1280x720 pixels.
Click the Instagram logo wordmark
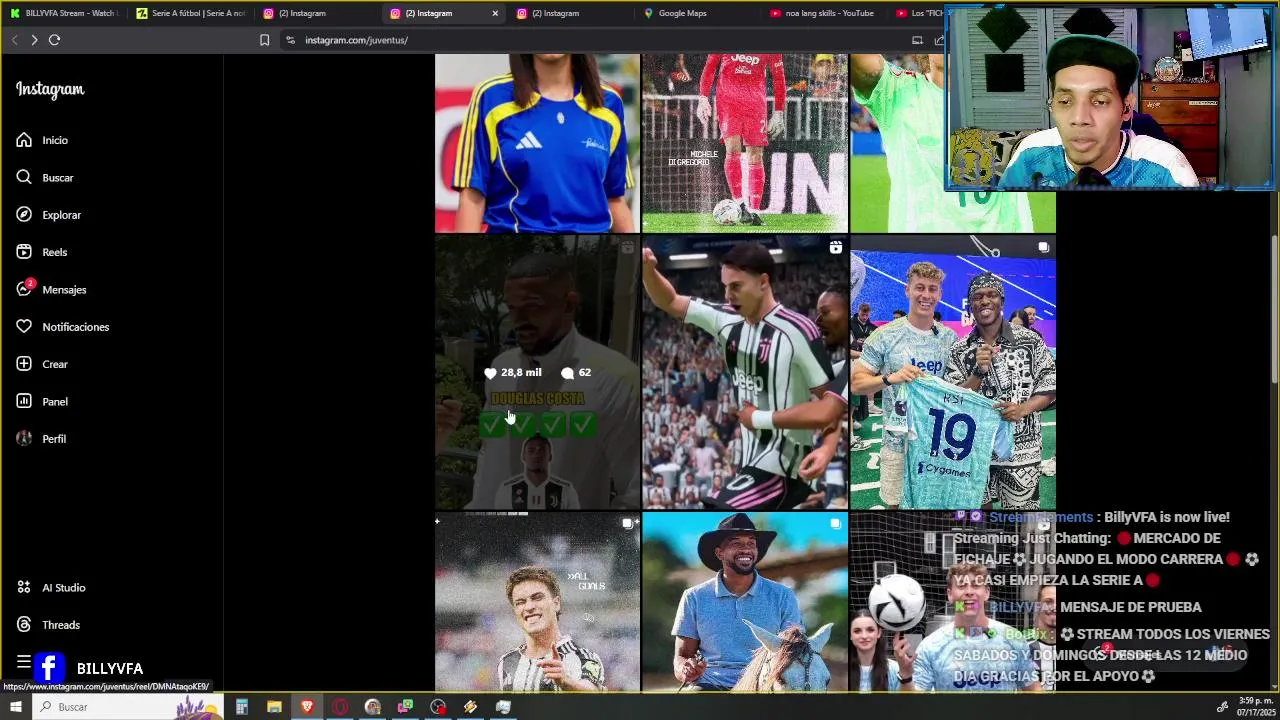point(50,89)
